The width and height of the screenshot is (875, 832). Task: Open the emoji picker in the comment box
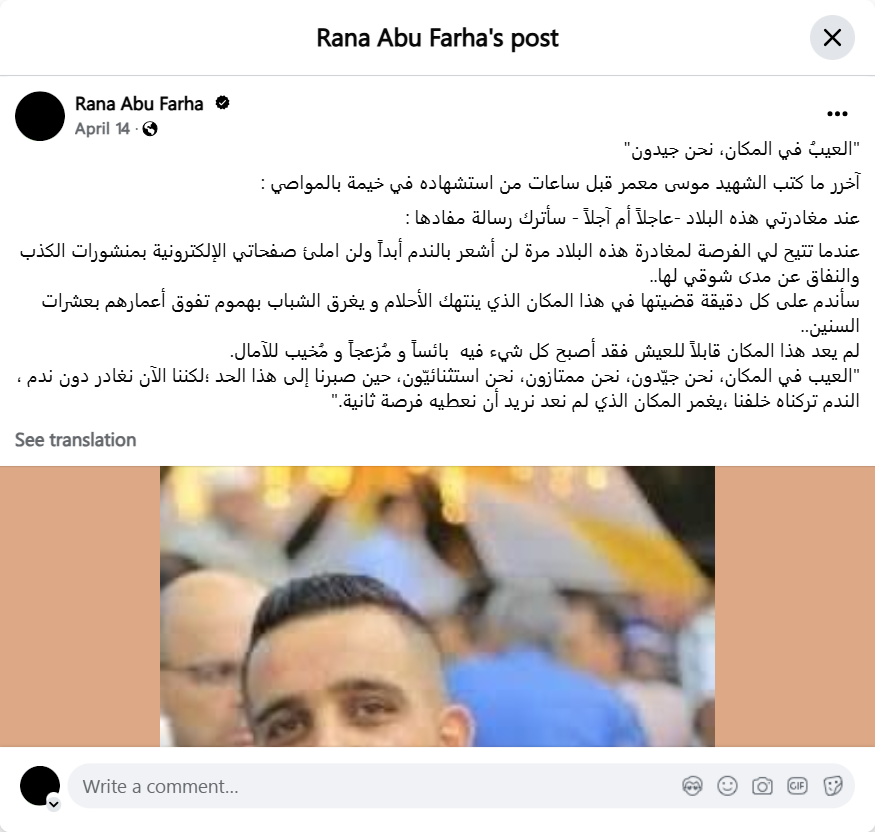pyautogui.click(x=727, y=786)
